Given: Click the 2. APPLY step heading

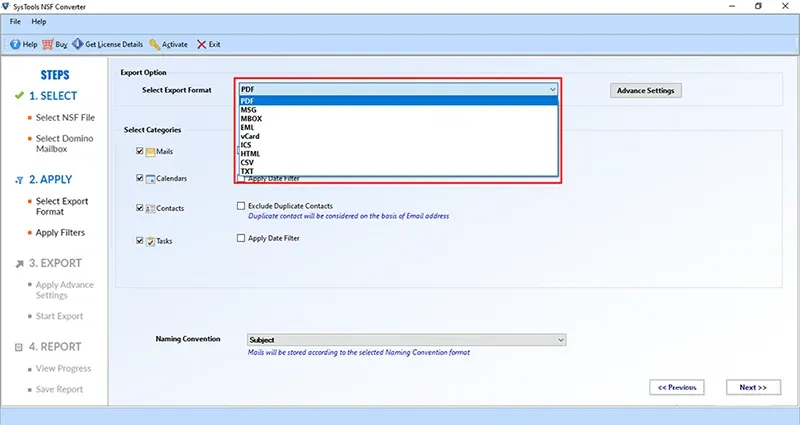Looking at the screenshot, I should pos(51,180).
